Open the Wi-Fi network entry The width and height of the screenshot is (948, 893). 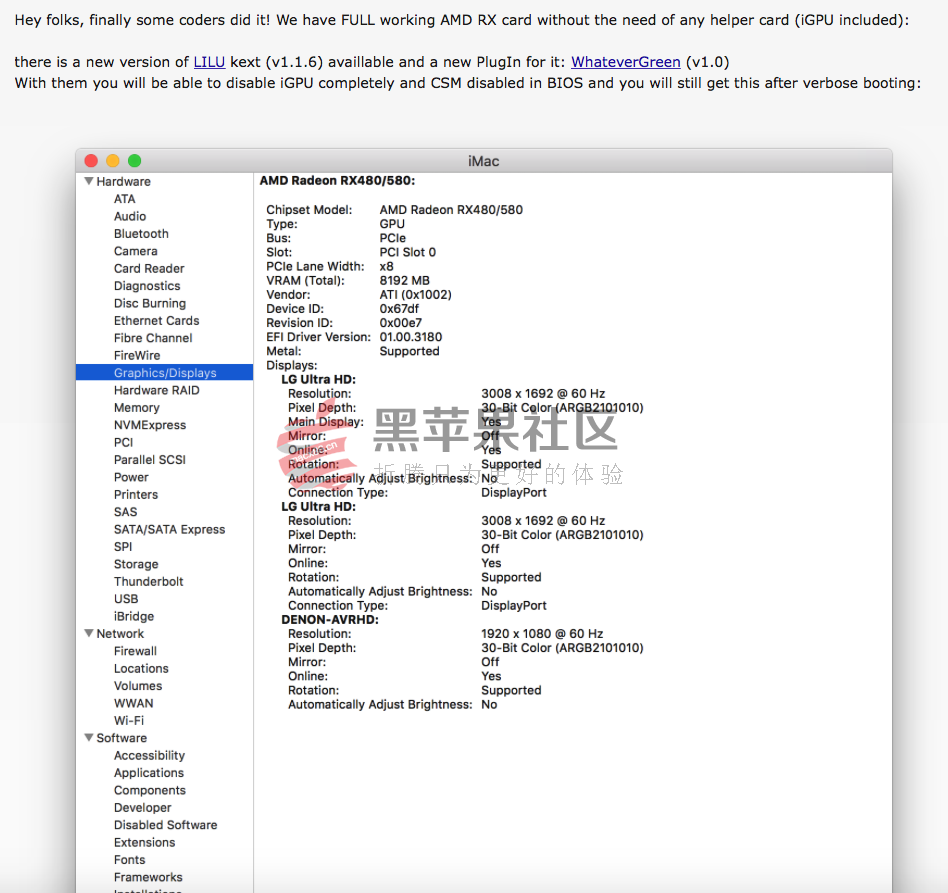coord(129,721)
